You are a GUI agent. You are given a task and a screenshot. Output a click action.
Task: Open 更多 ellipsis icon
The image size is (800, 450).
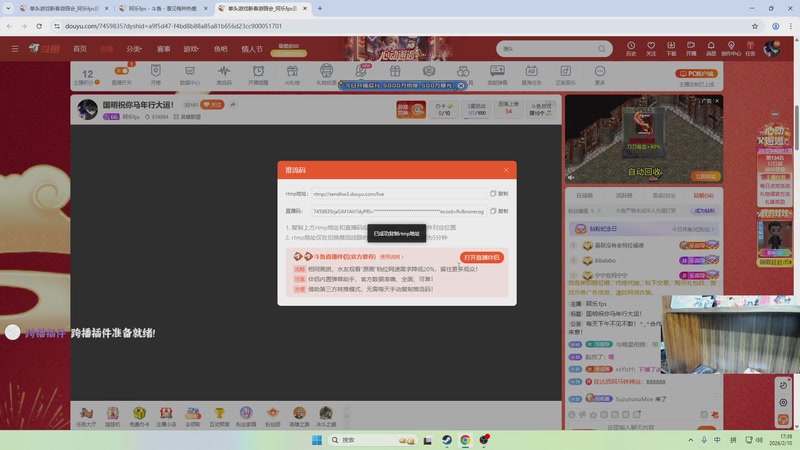[x=600, y=74]
